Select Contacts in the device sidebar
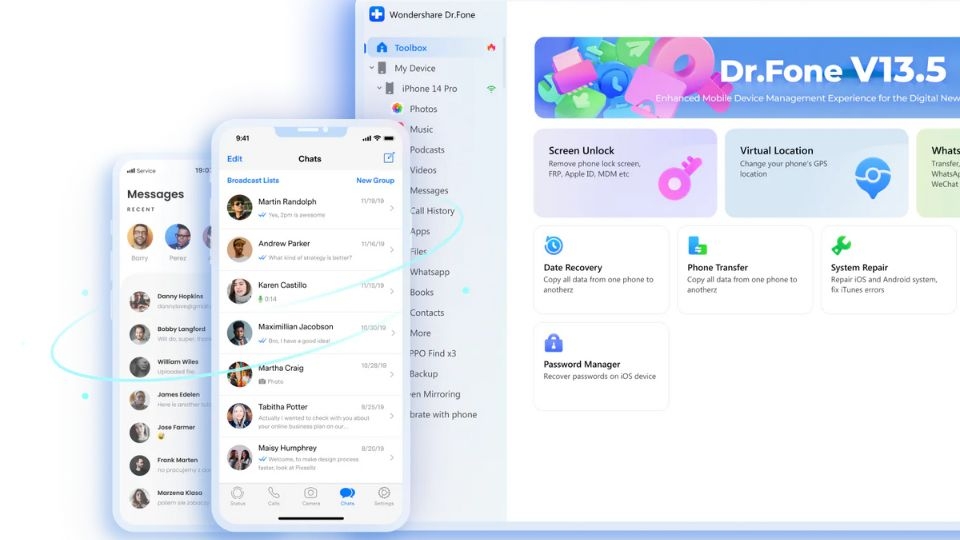This screenshot has height=540, width=960. 427,312
